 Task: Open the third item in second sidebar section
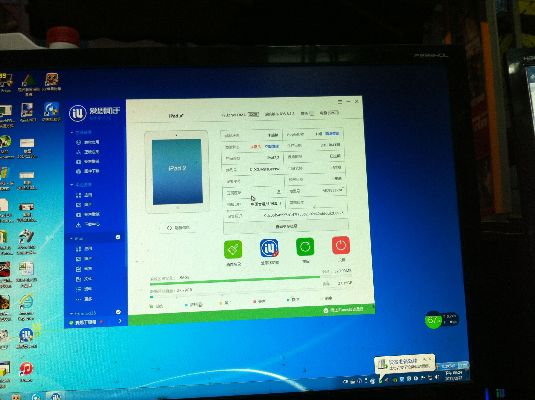point(88,214)
